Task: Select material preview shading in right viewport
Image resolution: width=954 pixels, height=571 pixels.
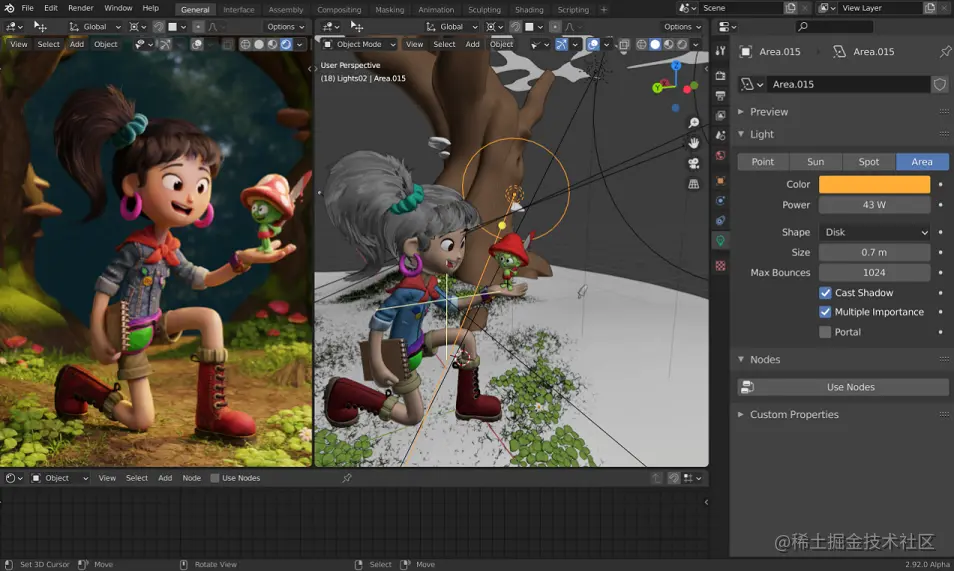Action: [669, 44]
